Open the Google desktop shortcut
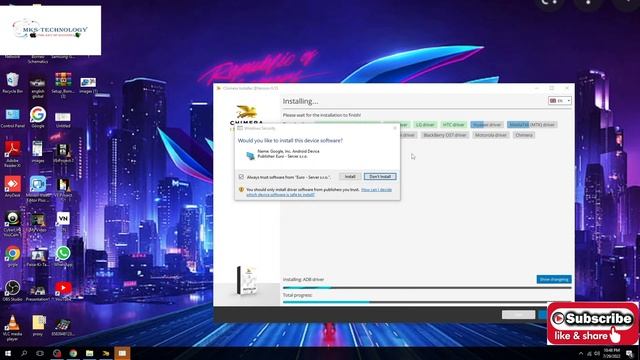The height and width of the screenshot is (360, 640). point(38,118)
